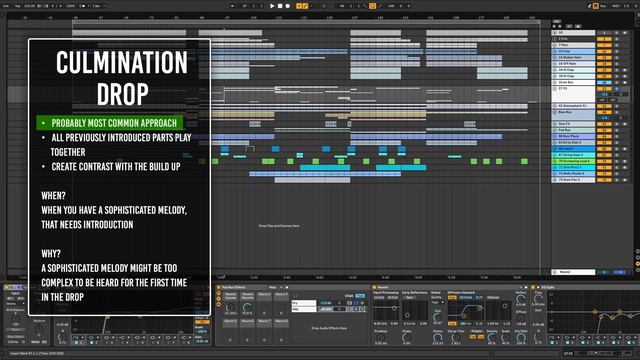This screenshot has height=360, width=640.
Task: Toggle the EQ Eight device activator
Action: point(533,287)
